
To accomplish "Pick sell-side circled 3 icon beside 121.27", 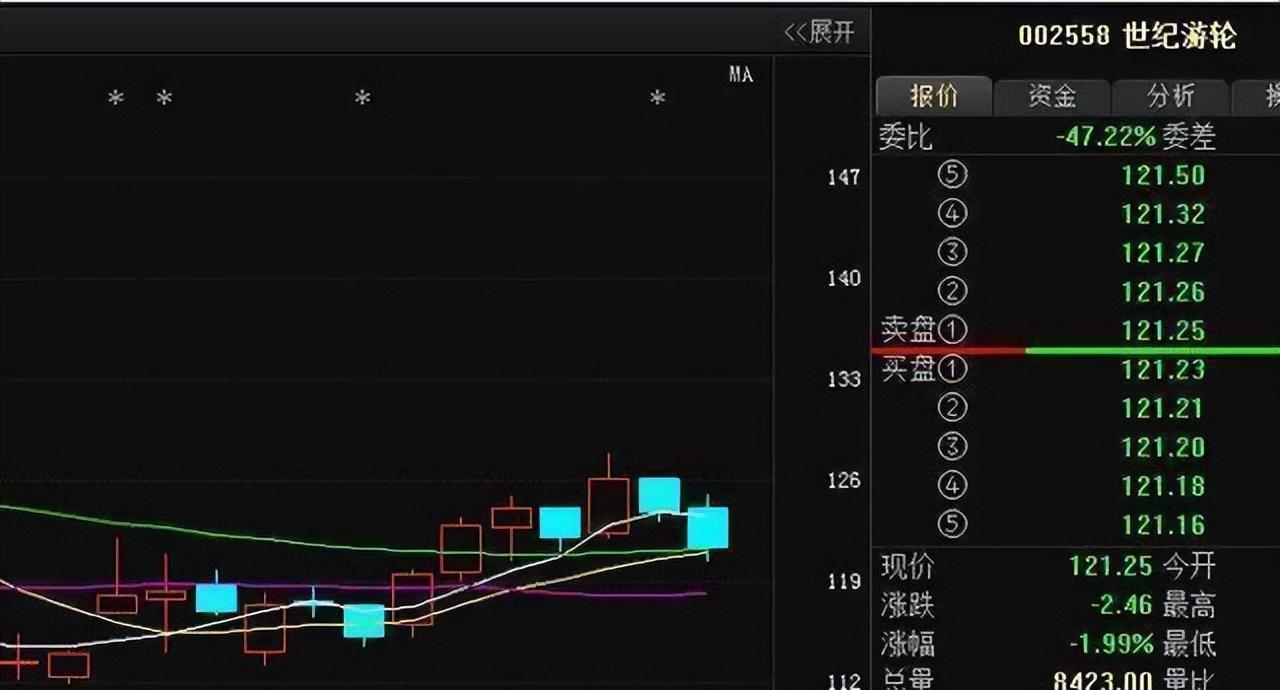I will click(952, 253).
